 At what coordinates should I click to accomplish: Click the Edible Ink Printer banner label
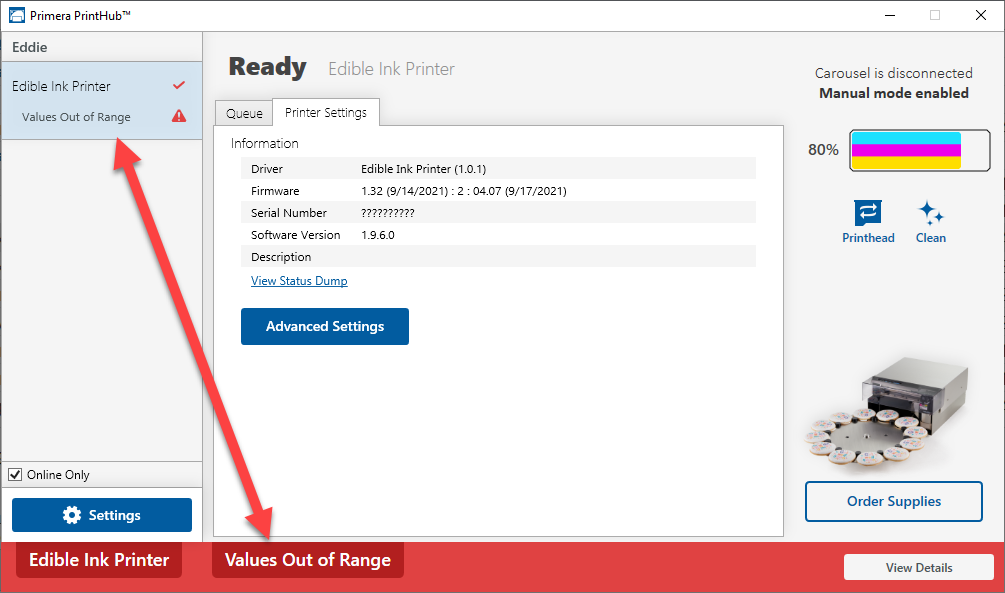click(x=99, y=560)
